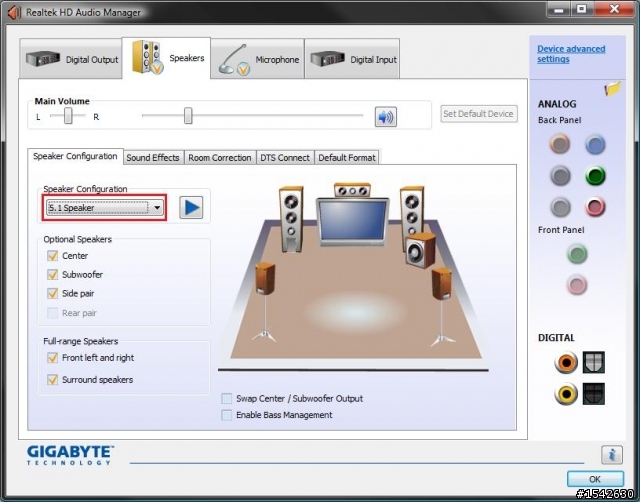The width and height of the screenshot is (640, 502).
Task: Uncheck the Side pair checkbox
Action: pyautogui.click(x=52, y=293)
